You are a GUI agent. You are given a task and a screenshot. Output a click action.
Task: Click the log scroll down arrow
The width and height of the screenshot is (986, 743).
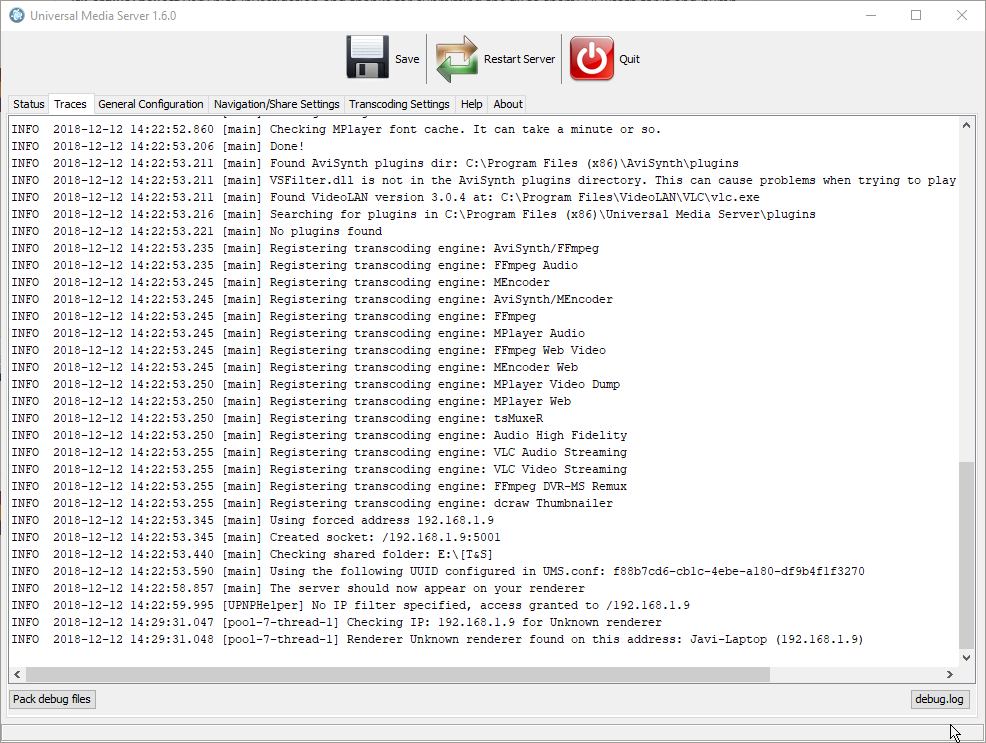click(x=967, y=658)
